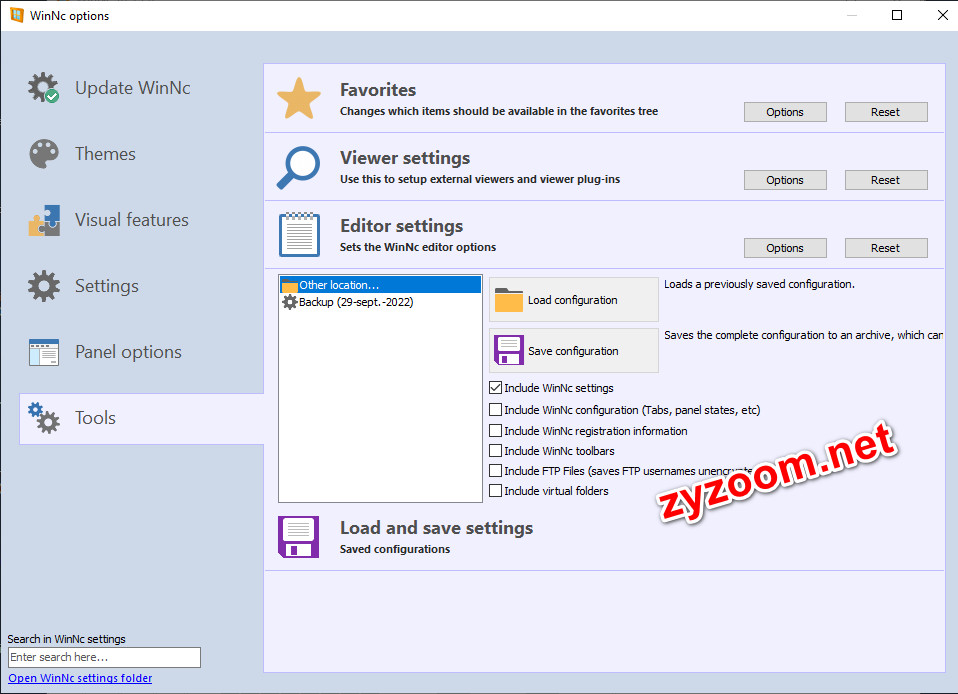Check Include virtual folders
The height and width of the screenshot is (694, 958).
[x=495, y=491]
